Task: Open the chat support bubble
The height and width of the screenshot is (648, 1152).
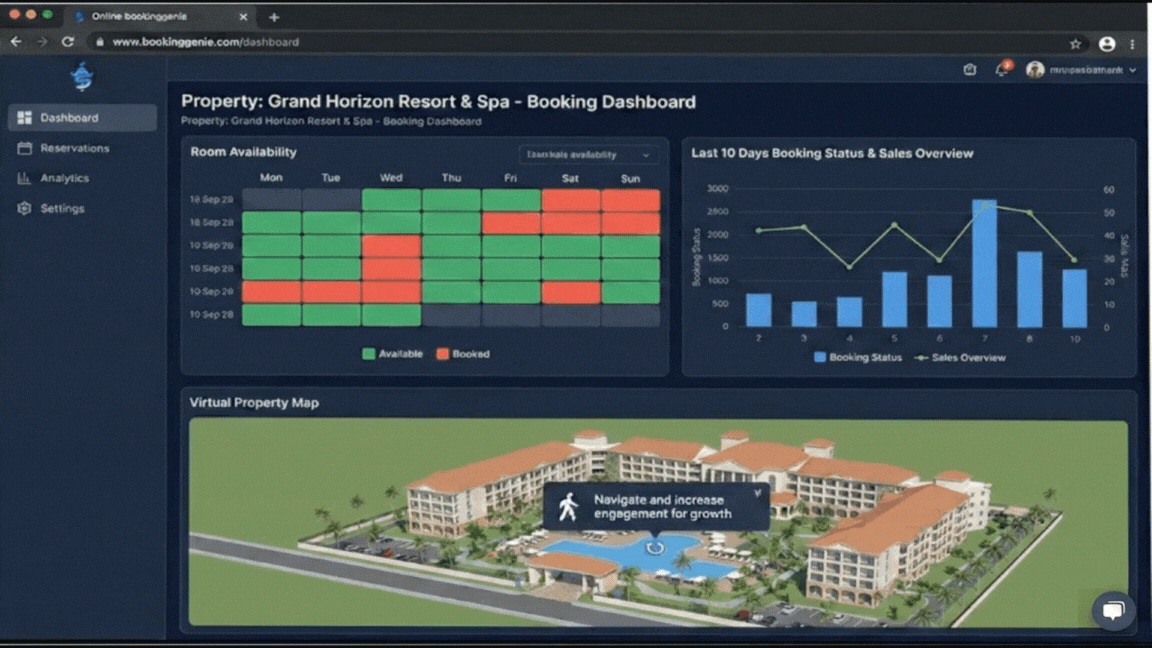Action: 1113,609
